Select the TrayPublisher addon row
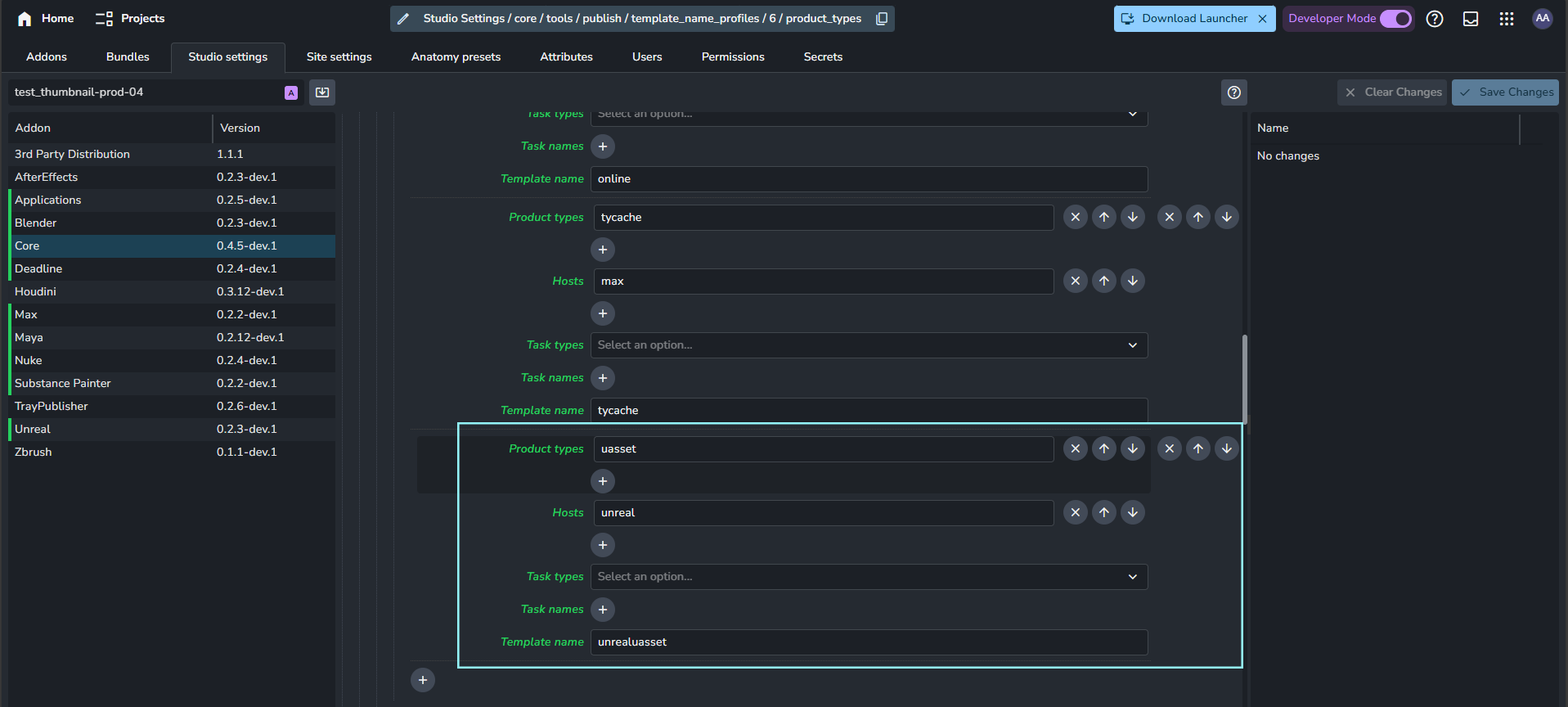The width and height of the screenshot is (1568, 707). [172, 407]
